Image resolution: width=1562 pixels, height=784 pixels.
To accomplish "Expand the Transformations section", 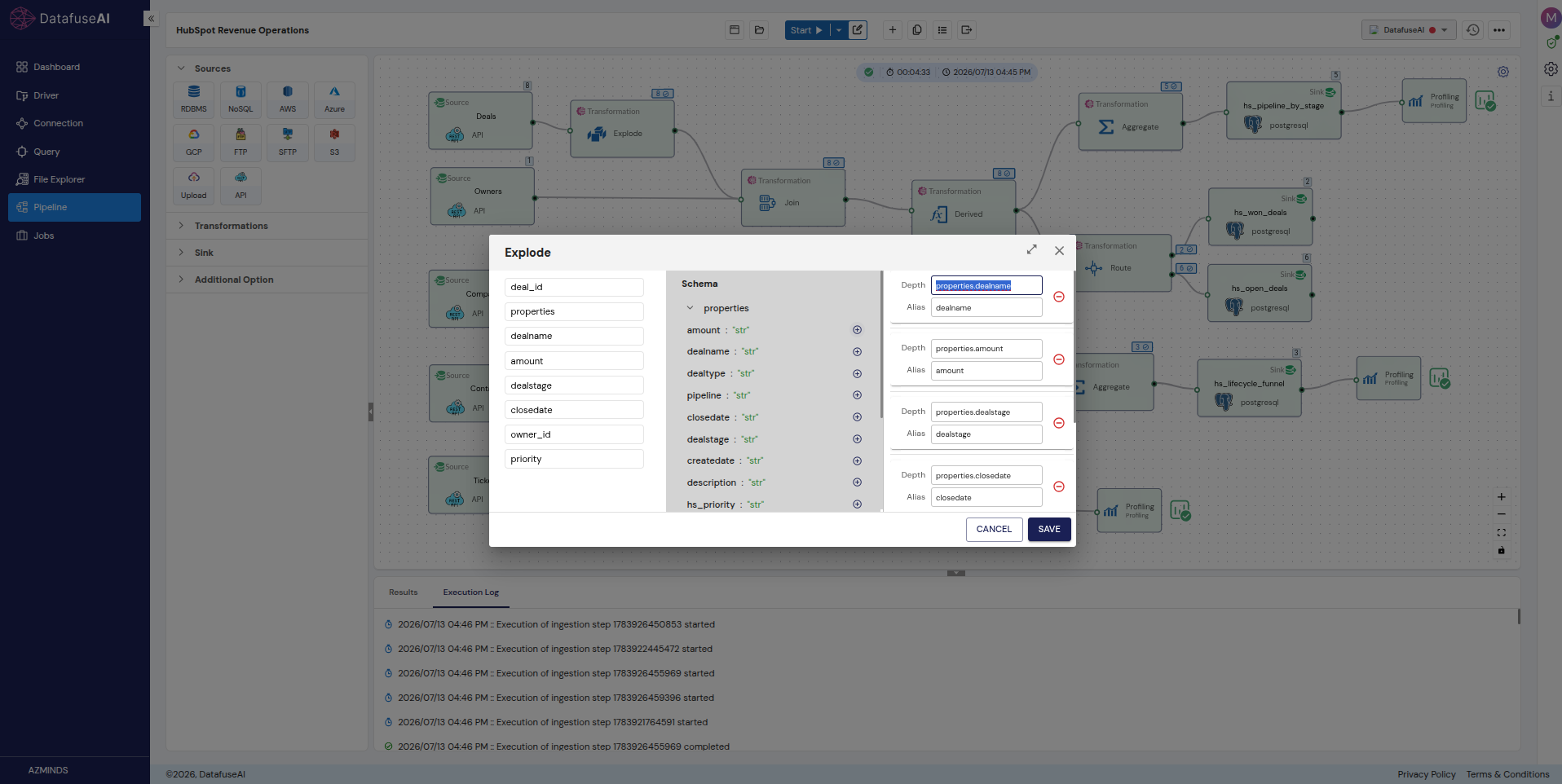I will point(181,226).
